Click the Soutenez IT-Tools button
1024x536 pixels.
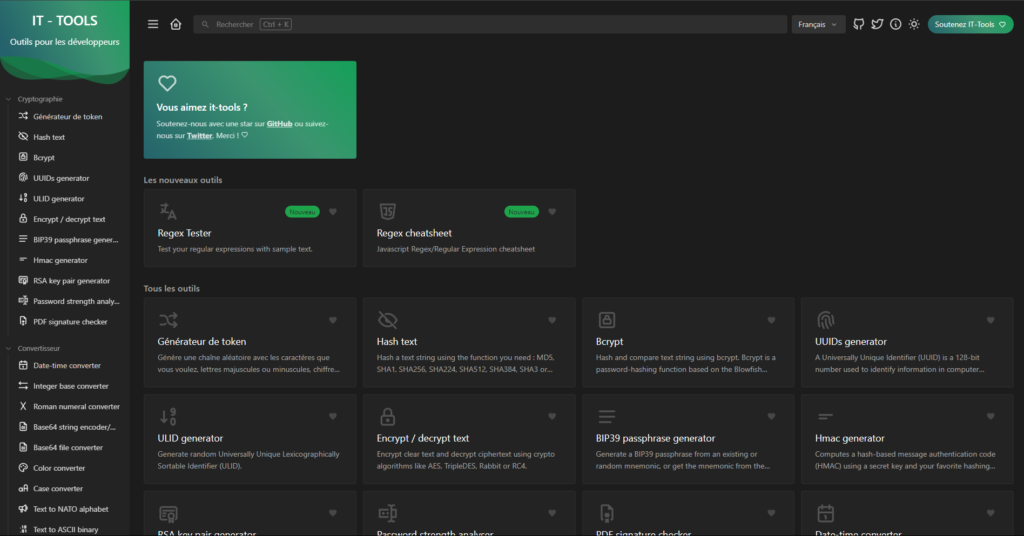pyautogui.click(x=970, y=24)
